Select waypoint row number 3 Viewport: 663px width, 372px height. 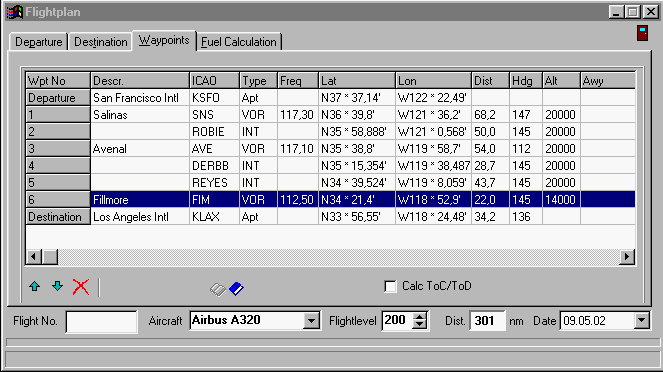coord(58,149)
